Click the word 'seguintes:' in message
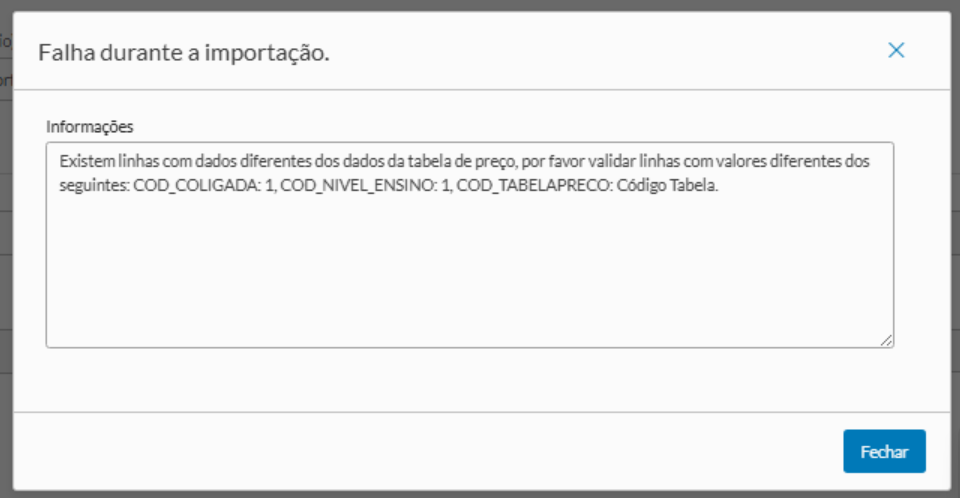The image size is (960, 498). [x=93, y=187]
